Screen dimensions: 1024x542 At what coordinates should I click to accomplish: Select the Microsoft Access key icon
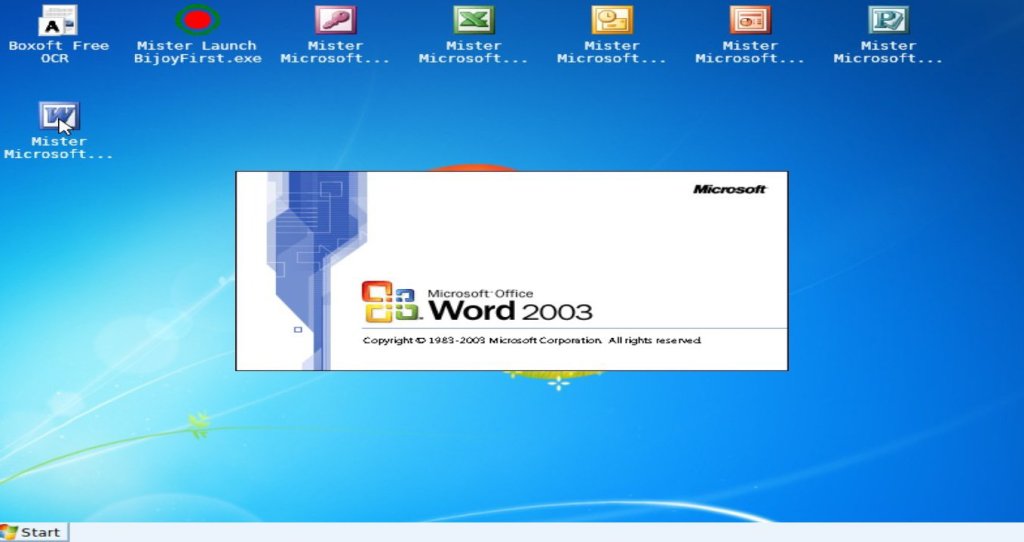(x=335, y=20)
